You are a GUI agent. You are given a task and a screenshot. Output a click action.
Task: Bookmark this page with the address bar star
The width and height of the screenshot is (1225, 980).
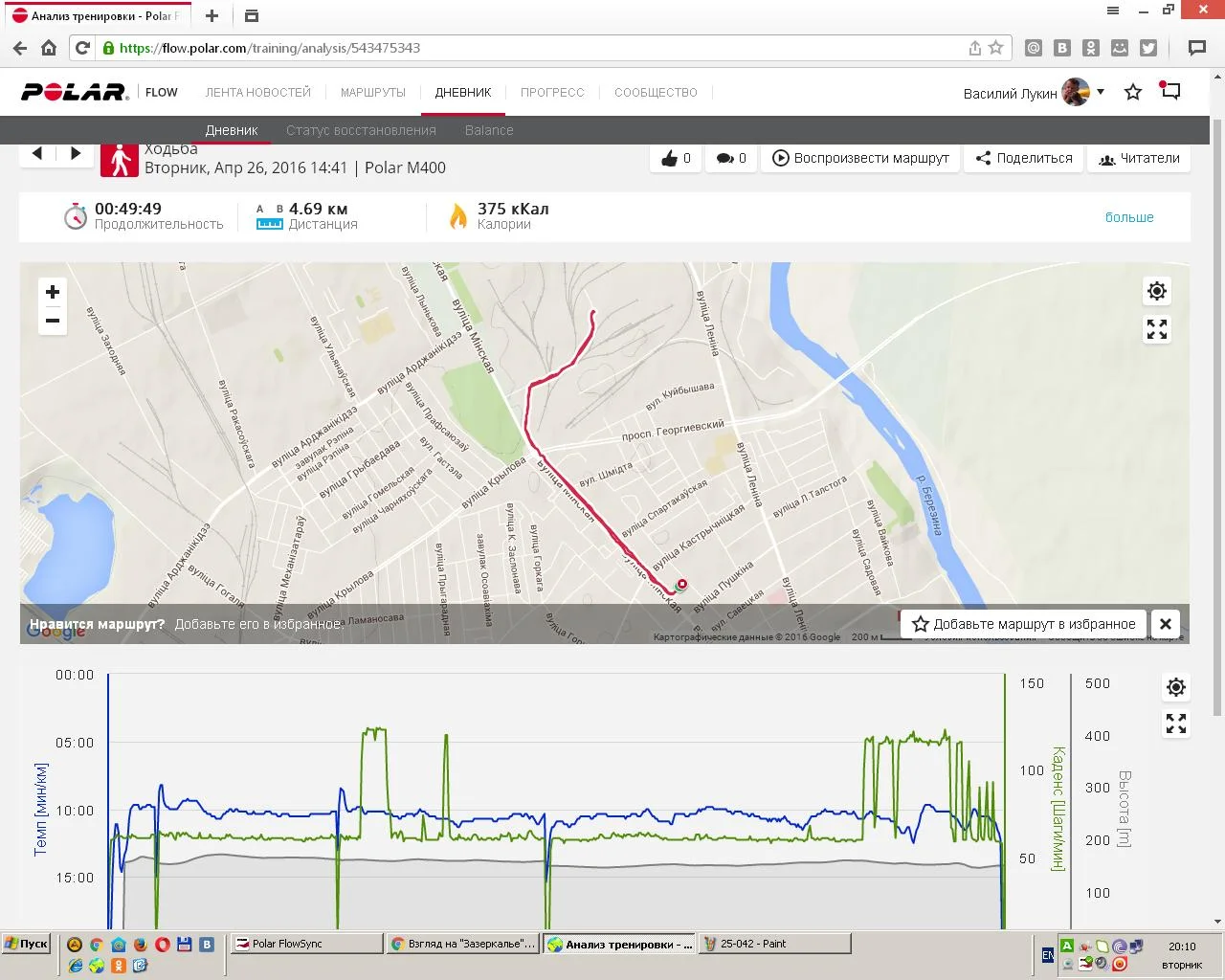pos(996,48)
